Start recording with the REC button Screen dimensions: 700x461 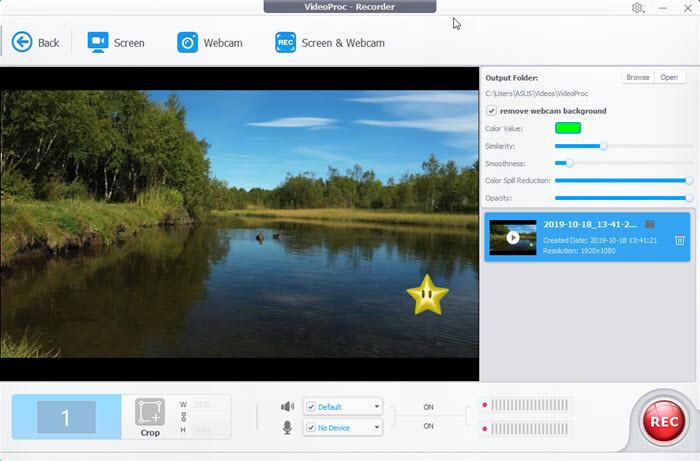click(663, 421)
